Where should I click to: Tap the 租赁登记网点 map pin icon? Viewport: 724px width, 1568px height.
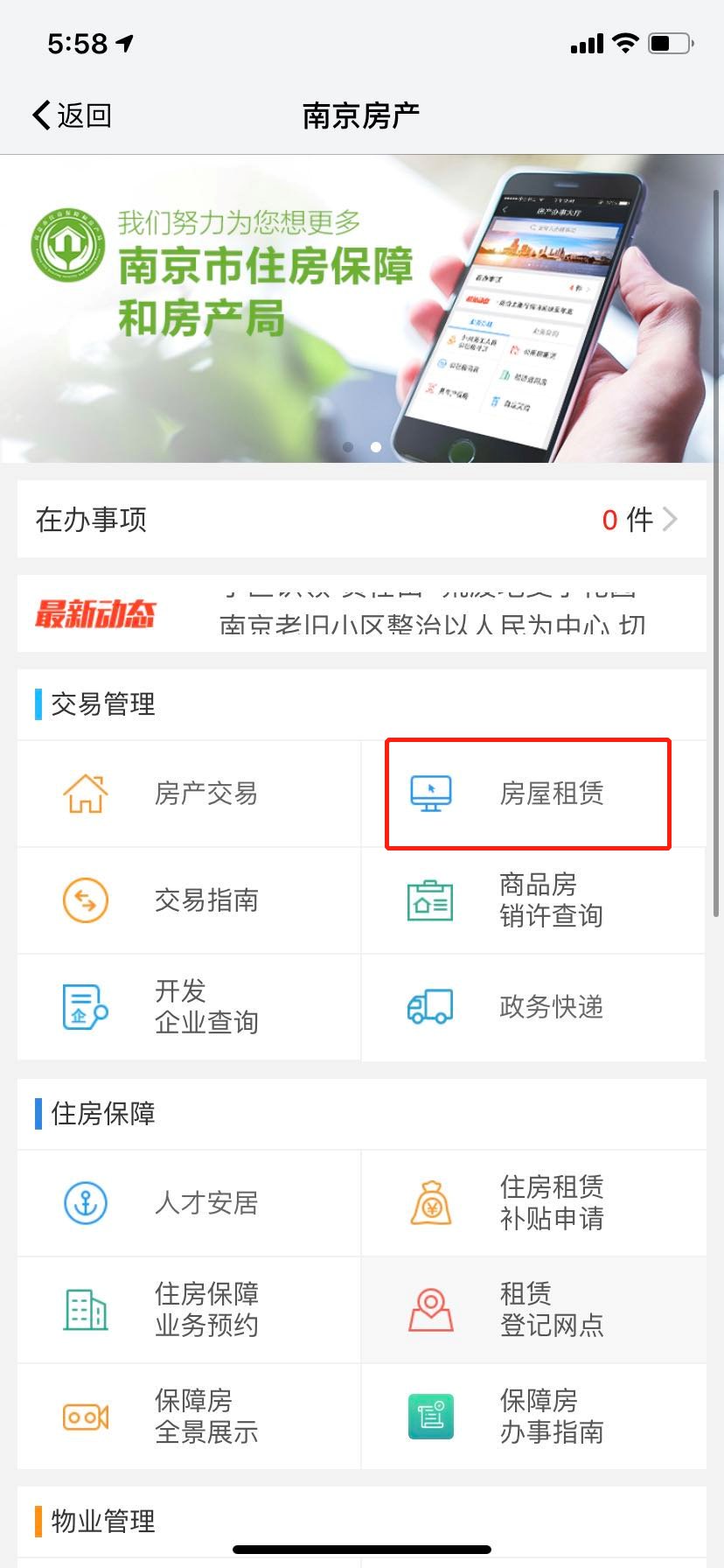click(x=431, y=1310)
